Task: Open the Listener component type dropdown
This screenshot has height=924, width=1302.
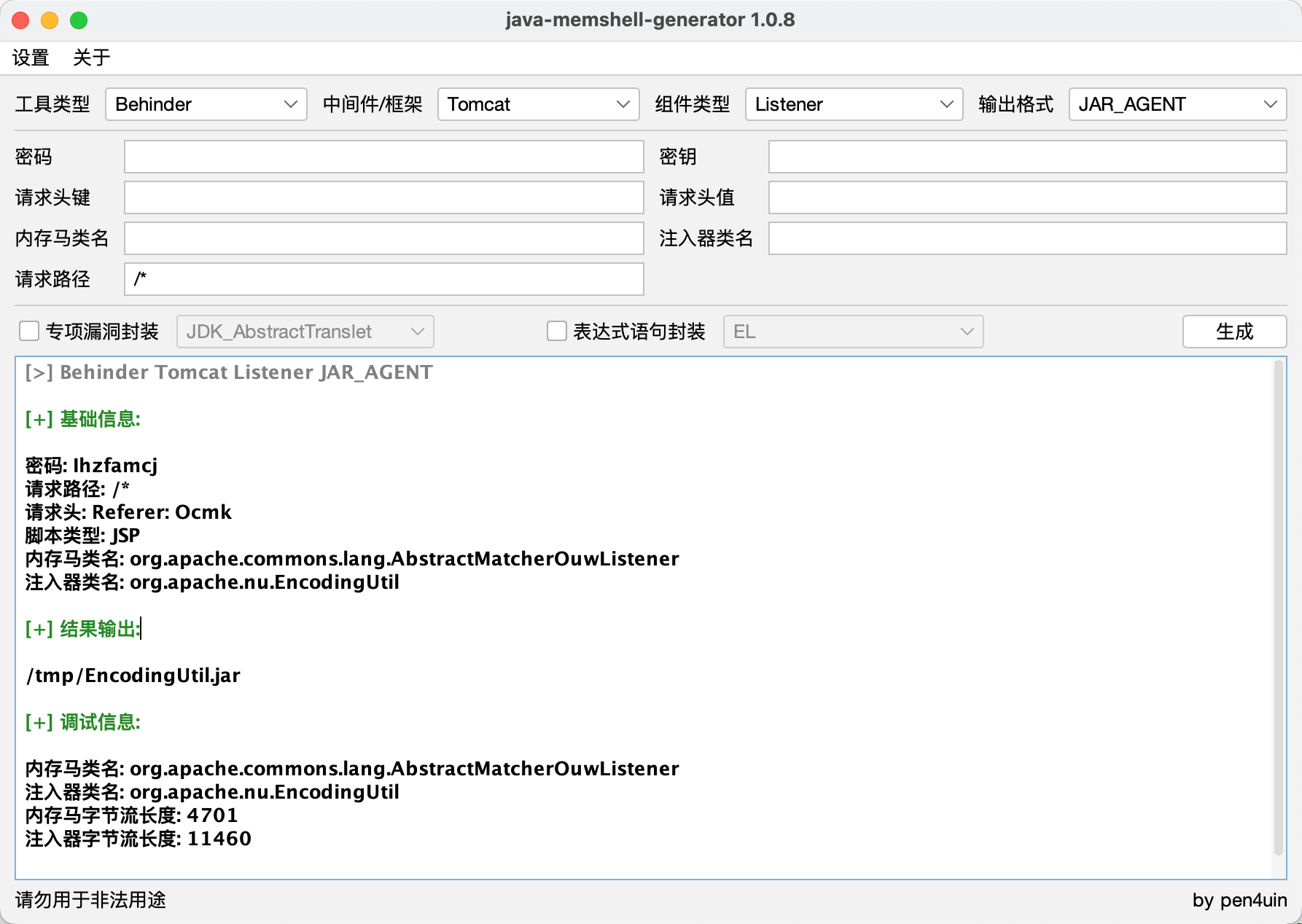Action: tap(854, 104)
